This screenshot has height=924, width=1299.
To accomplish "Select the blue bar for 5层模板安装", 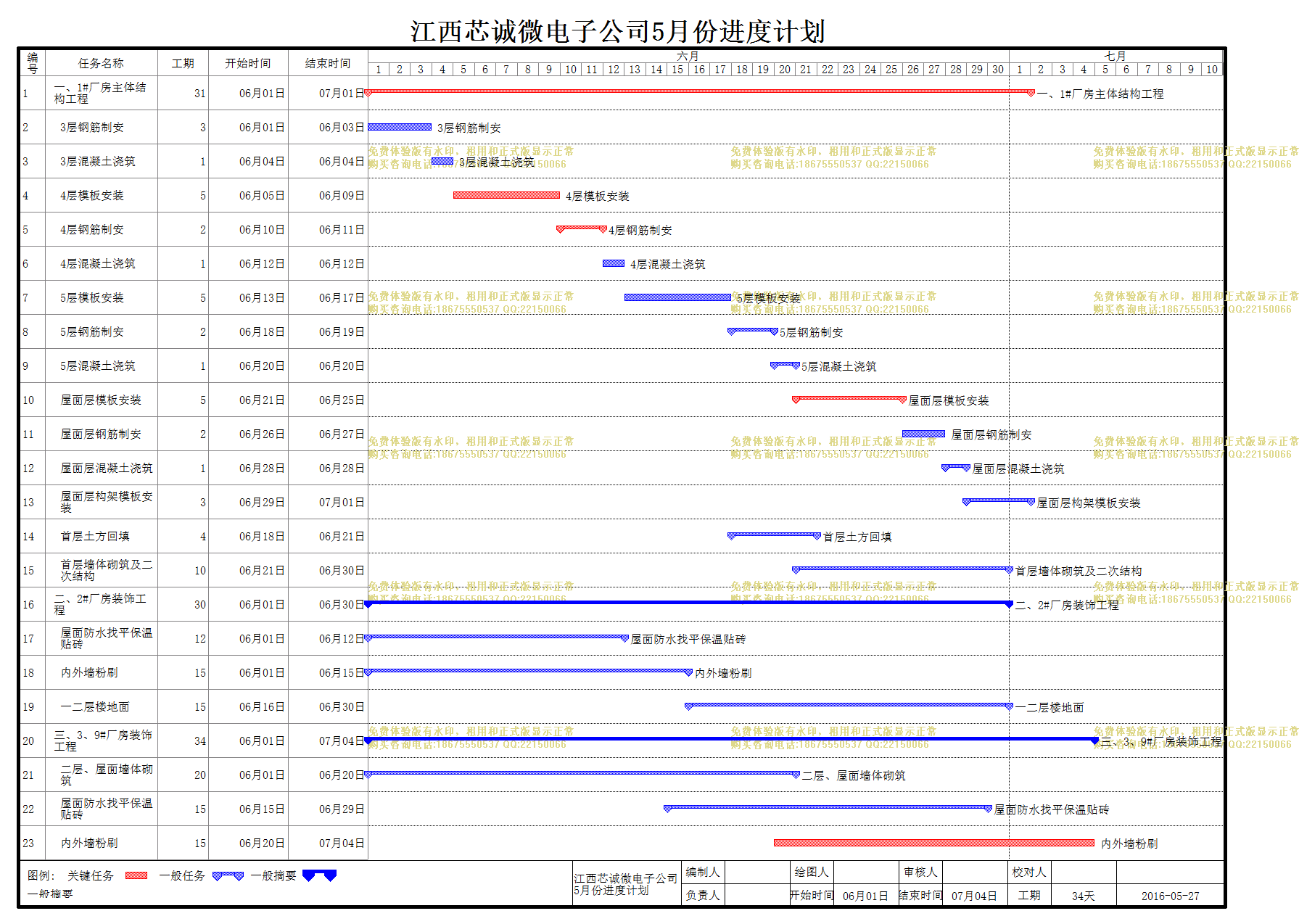I will pyautogui.click(x=677, y=297).
